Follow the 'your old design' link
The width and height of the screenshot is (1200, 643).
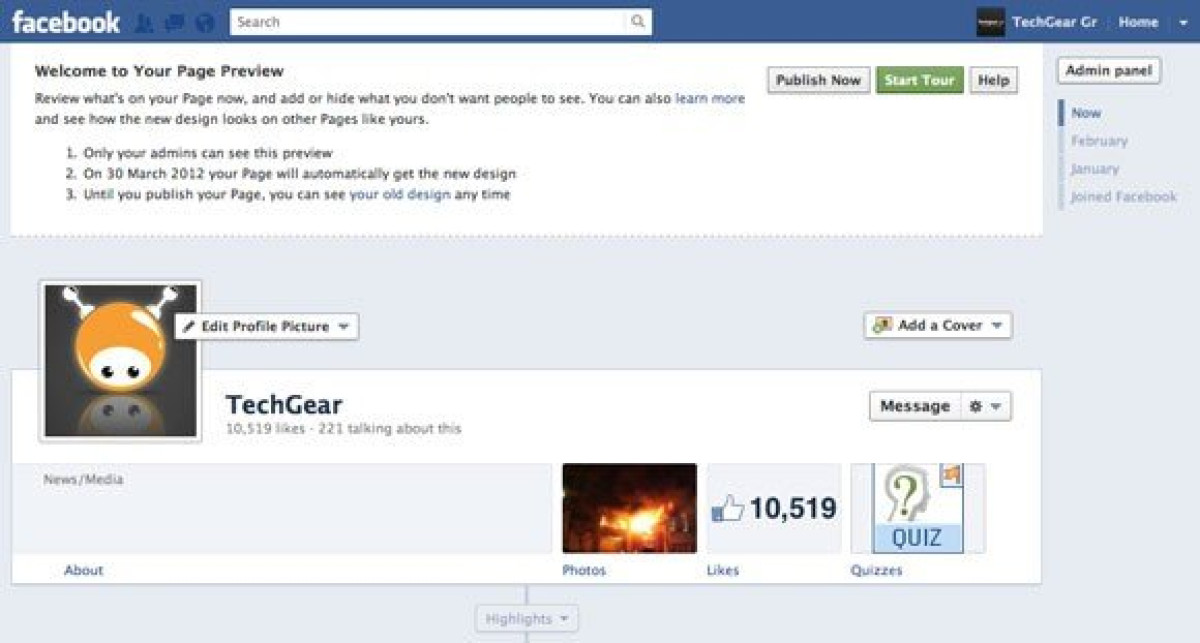pyautogui.click(x=400, y=195)
